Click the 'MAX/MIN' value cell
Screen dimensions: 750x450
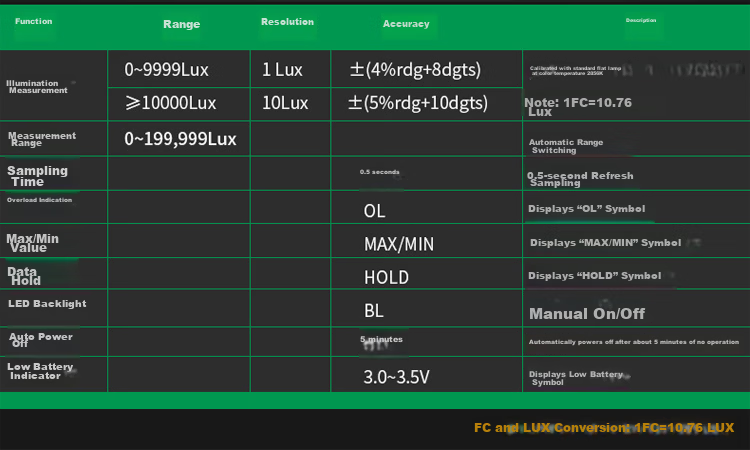399,244
